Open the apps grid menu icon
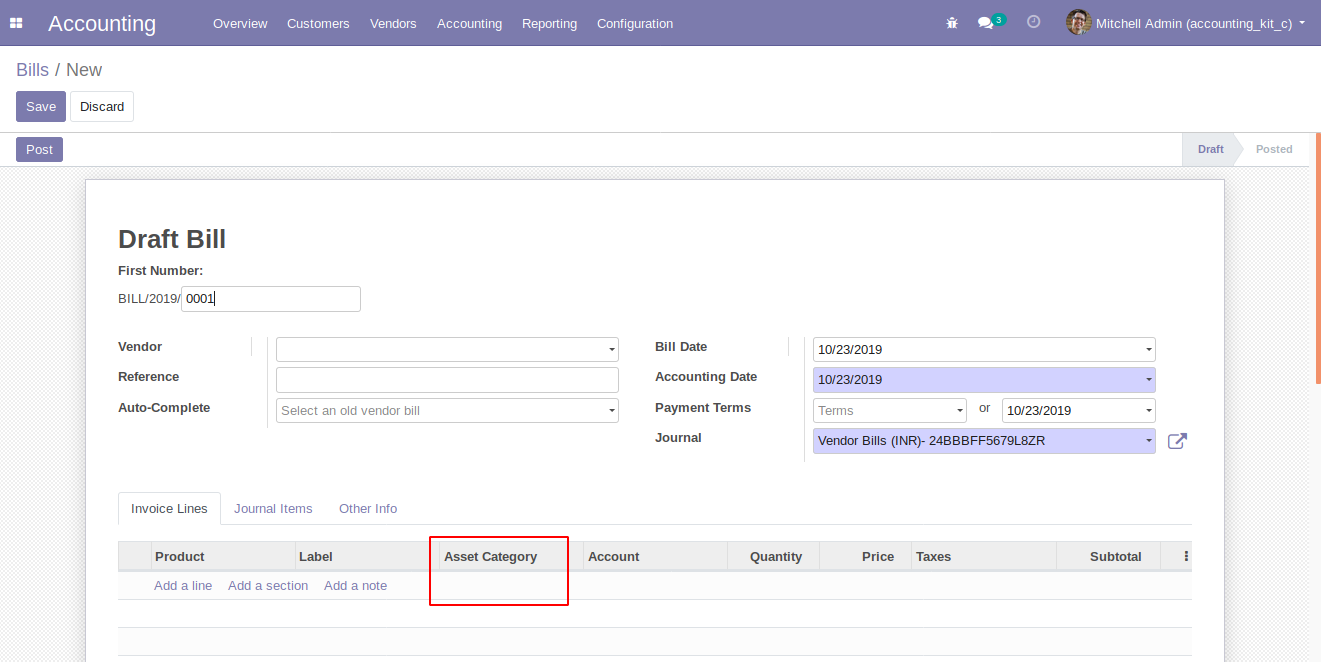Image resolution: width=1321 pixels, height=662 pixels. pos(16,23)
